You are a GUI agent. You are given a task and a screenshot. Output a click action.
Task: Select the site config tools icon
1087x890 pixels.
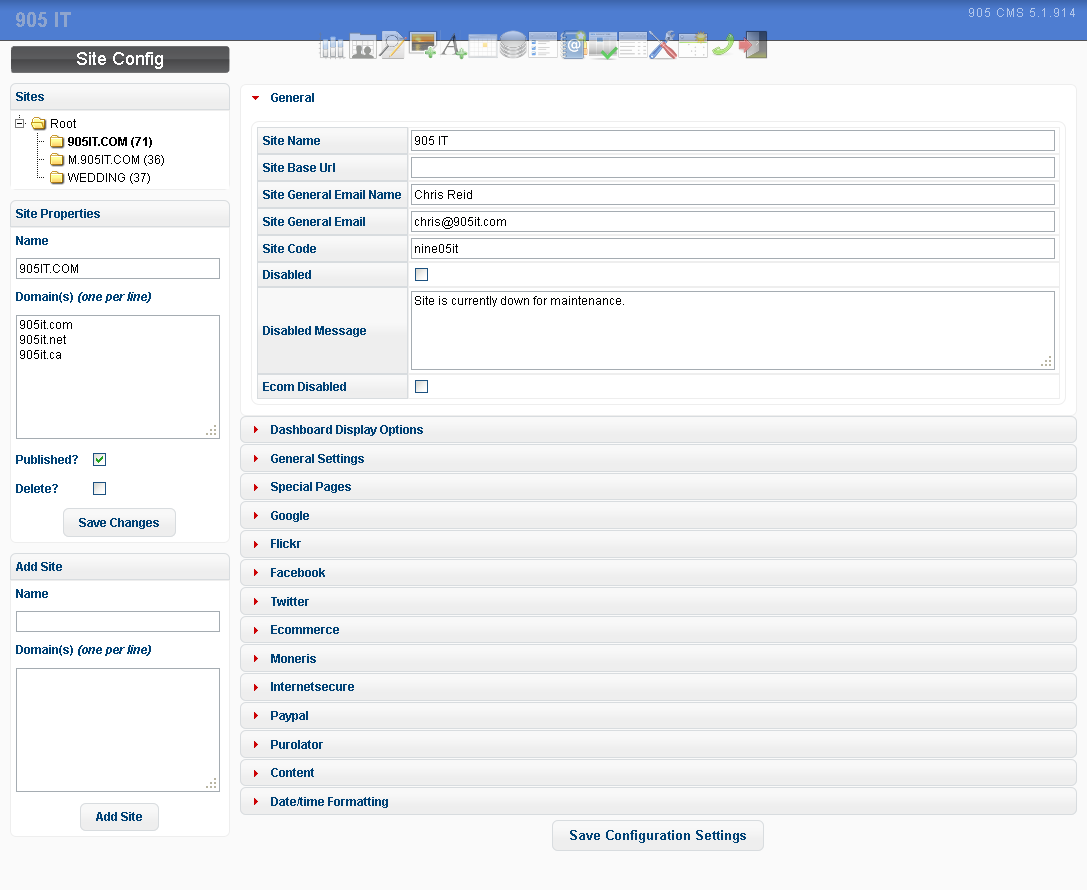point(662,45)
